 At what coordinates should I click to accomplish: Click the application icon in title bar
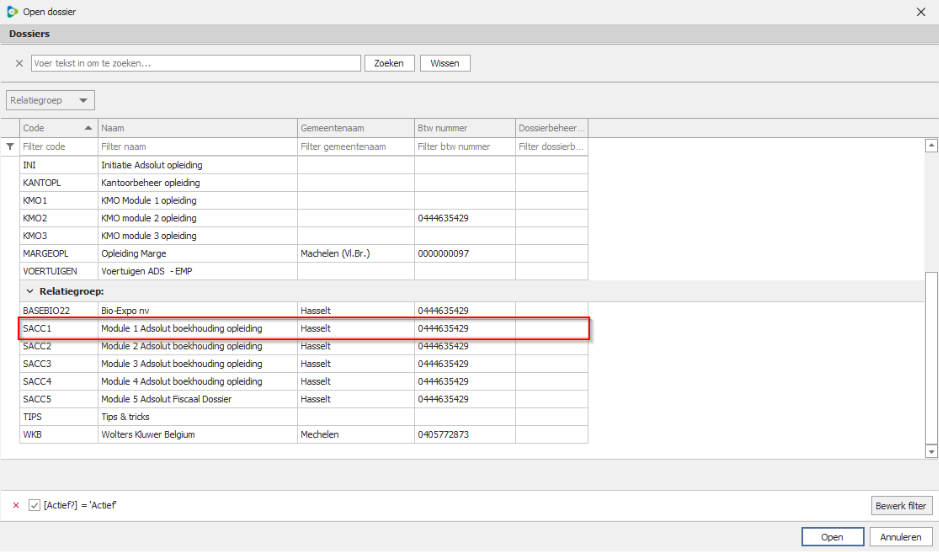12,11
